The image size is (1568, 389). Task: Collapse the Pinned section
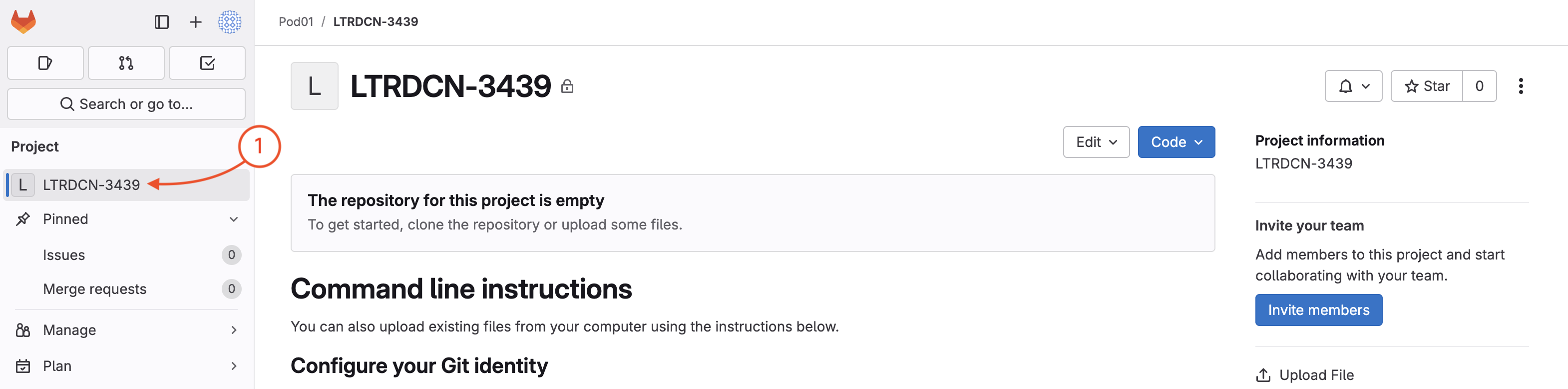(x=234, y=219)
